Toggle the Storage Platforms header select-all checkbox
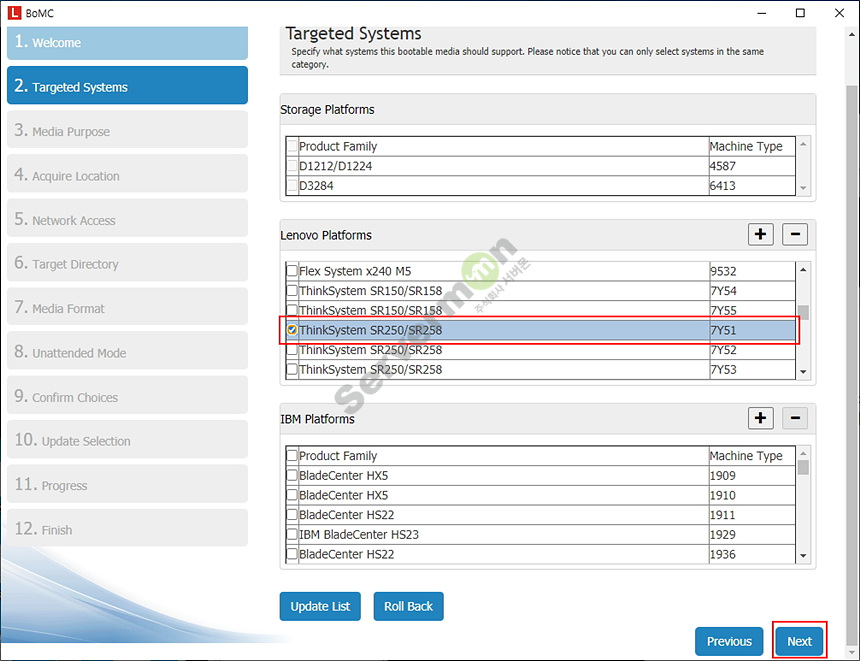 coord(292,146)
